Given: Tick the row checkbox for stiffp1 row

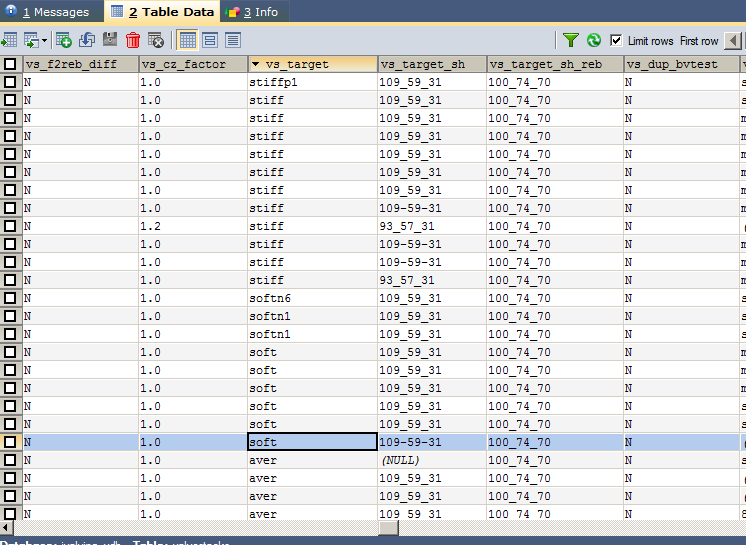Looking at the screenshot, I should (x=10, y=82).
